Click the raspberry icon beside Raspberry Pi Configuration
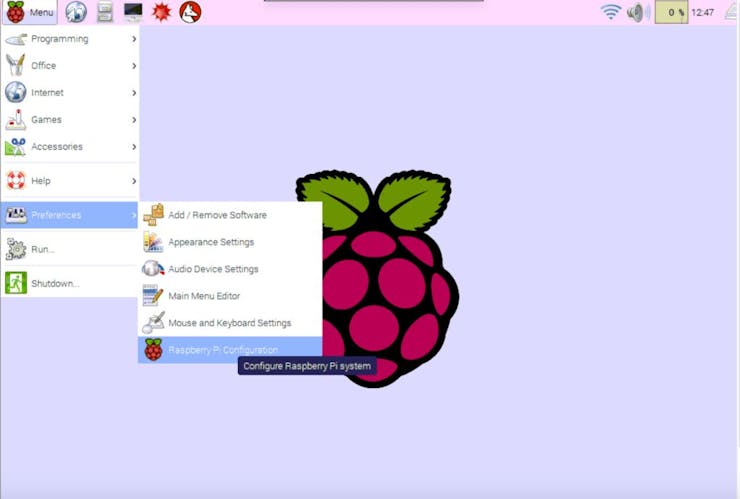Image resolution: width=740 pixels, height=499 pixels. pos(153,350)
